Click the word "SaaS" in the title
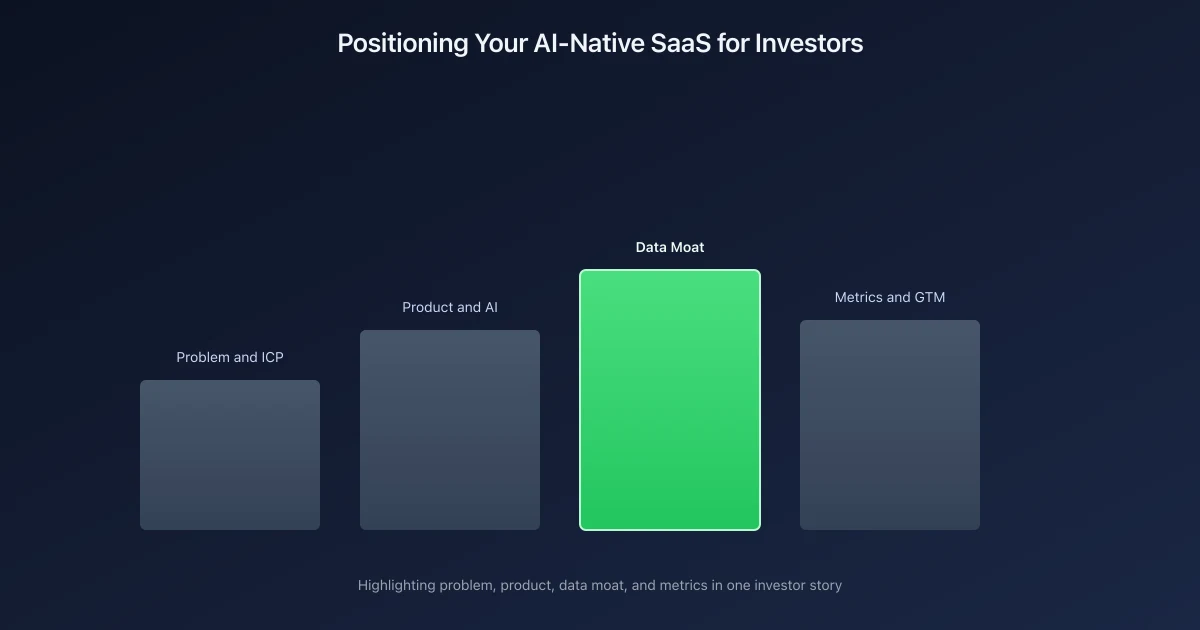The image size is (1200, 630). [x=681, y=43]
